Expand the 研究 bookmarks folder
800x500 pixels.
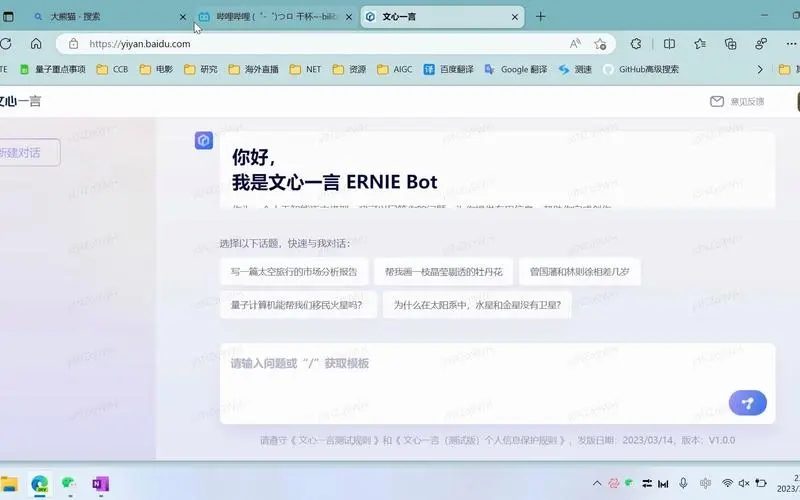click(201, 69)
